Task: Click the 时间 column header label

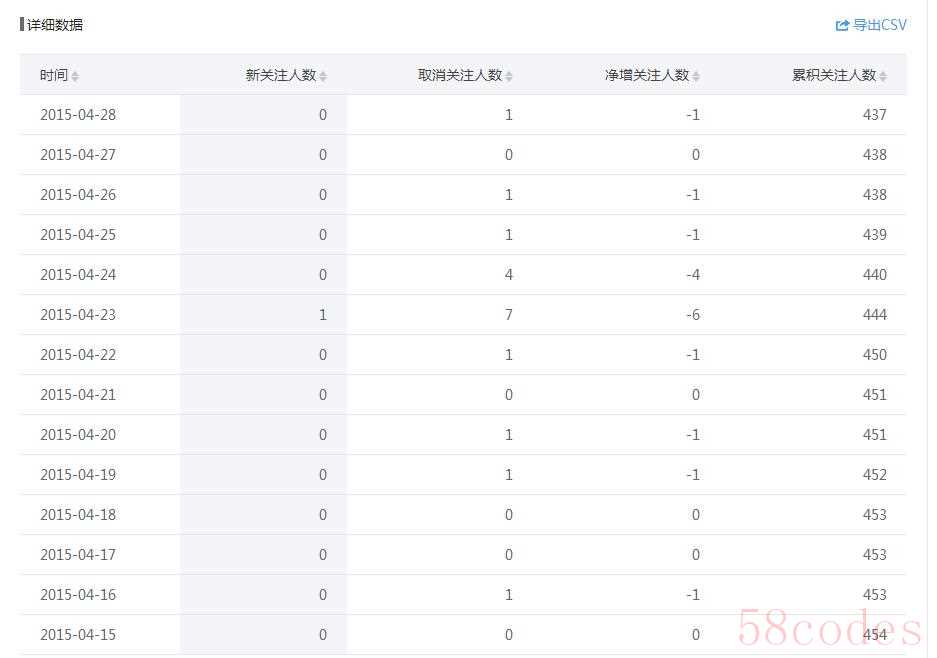Action: tap(54, 75)
